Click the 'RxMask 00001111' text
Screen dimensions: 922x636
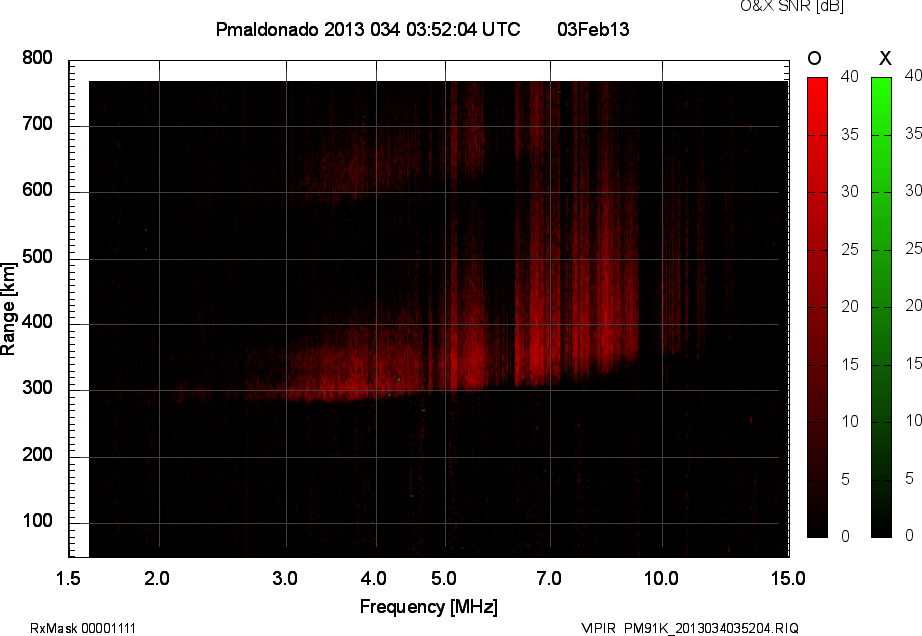point(83,628)
